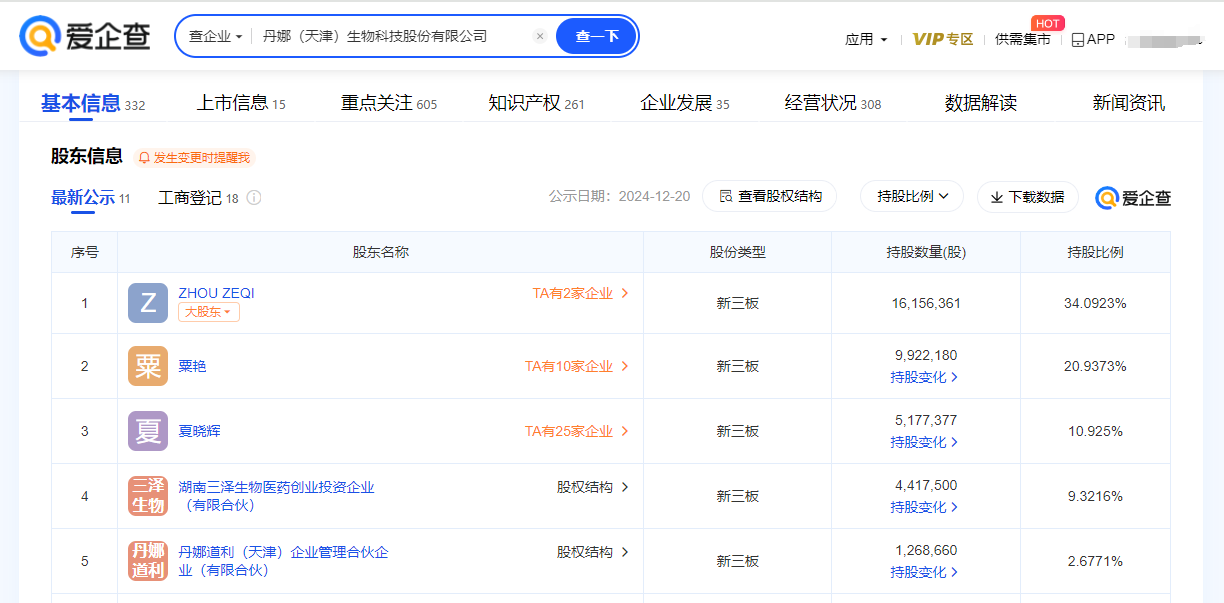This screenshot has width=1224, height=603.
Task: Open the APP download link
Action: point(1093,39)
